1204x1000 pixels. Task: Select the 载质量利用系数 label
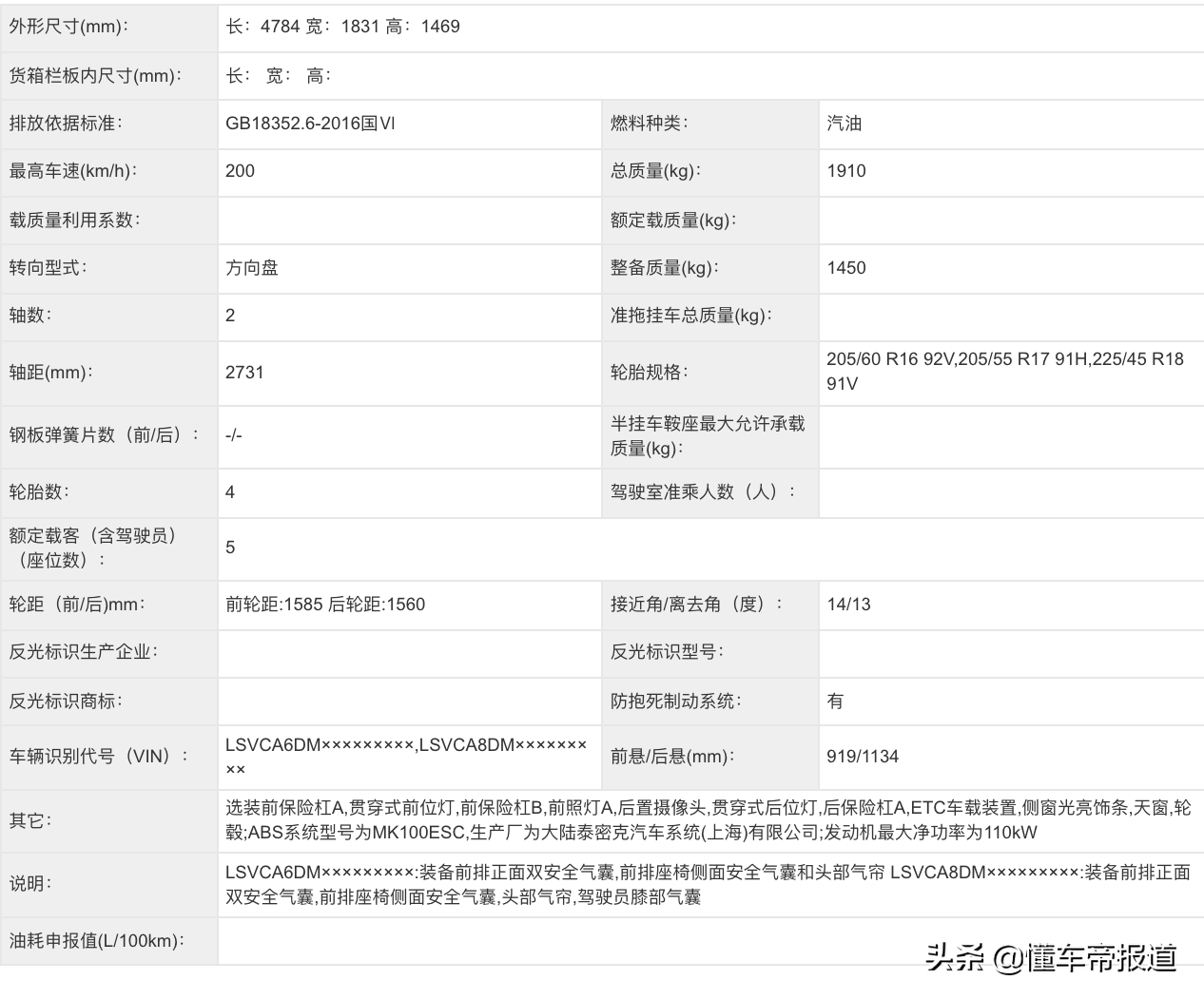coord(74,221)
